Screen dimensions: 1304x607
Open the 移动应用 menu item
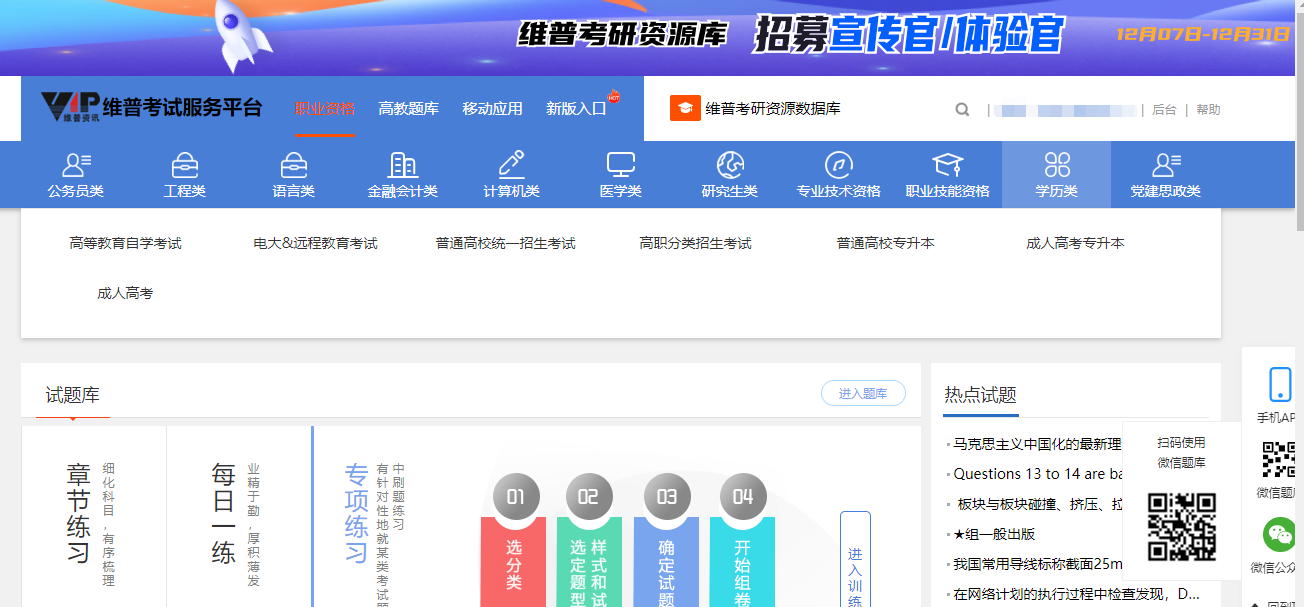pyautogui.click(x=492, y=109)
